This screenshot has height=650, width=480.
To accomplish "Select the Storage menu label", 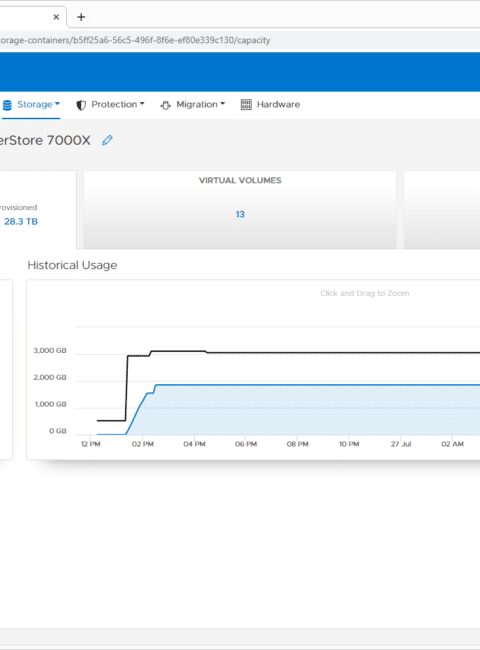I will pos(35,104).
